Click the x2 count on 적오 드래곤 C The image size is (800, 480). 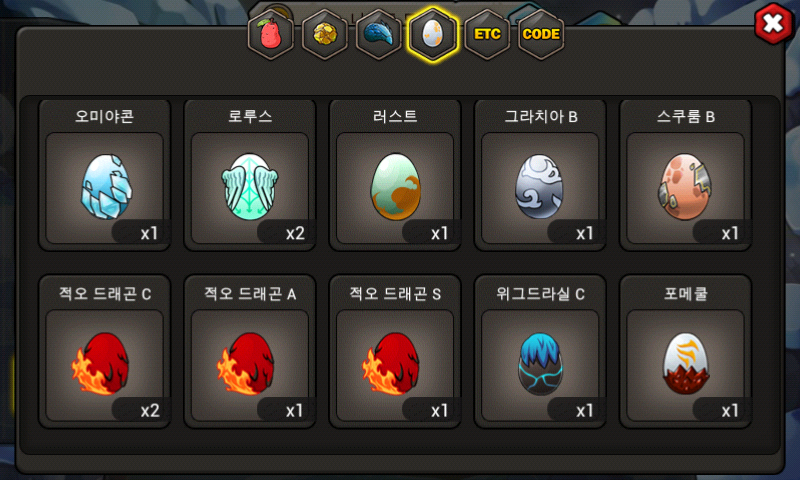tap(150, 411)
